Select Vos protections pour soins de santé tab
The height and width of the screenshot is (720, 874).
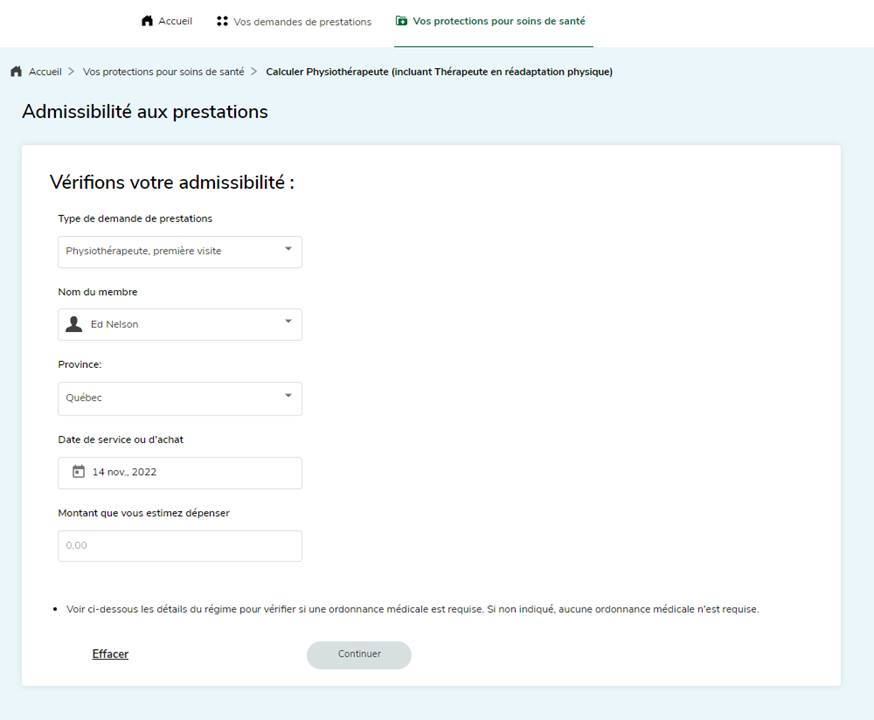[x=491, y=21]
